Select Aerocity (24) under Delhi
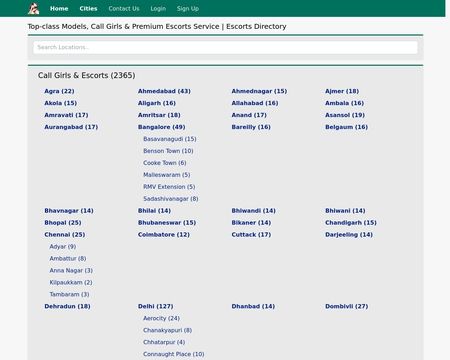 pyautogui.click(x=161, y=318)
